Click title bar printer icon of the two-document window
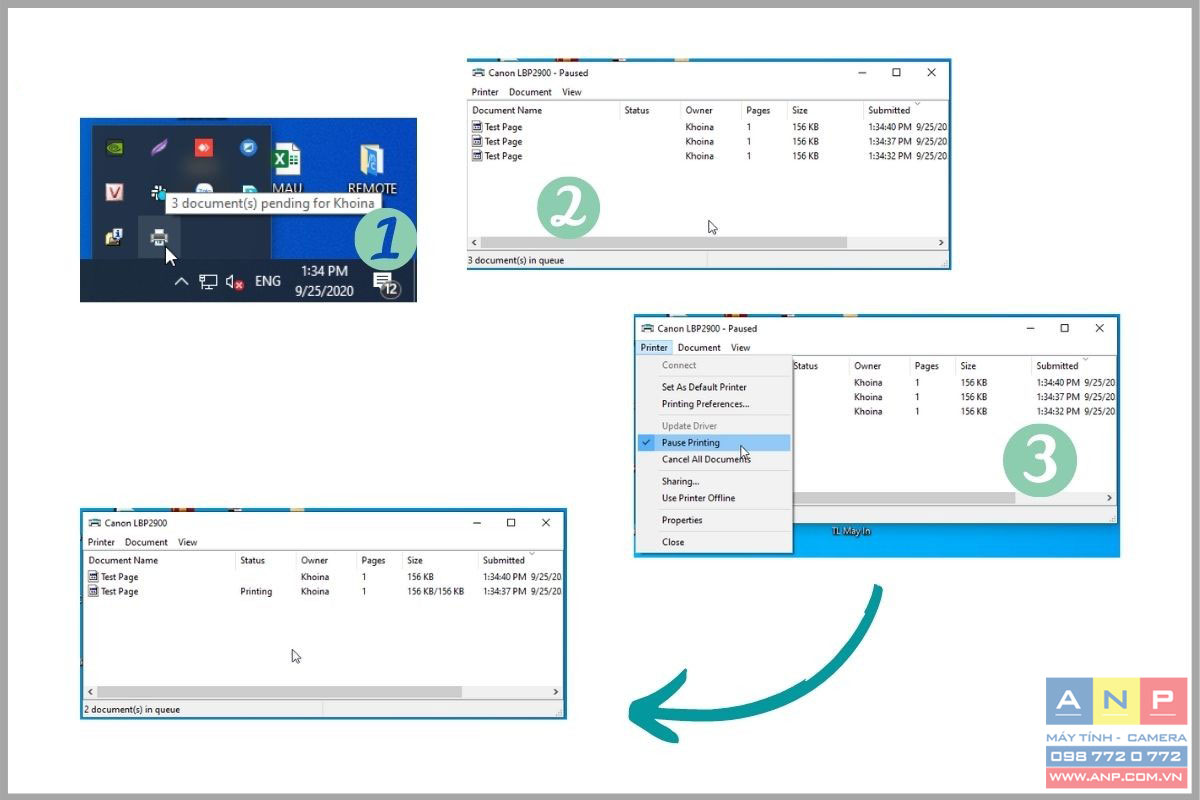This screenshot has width=1200, height=800. pyautogui.click(x=94, y=522)
